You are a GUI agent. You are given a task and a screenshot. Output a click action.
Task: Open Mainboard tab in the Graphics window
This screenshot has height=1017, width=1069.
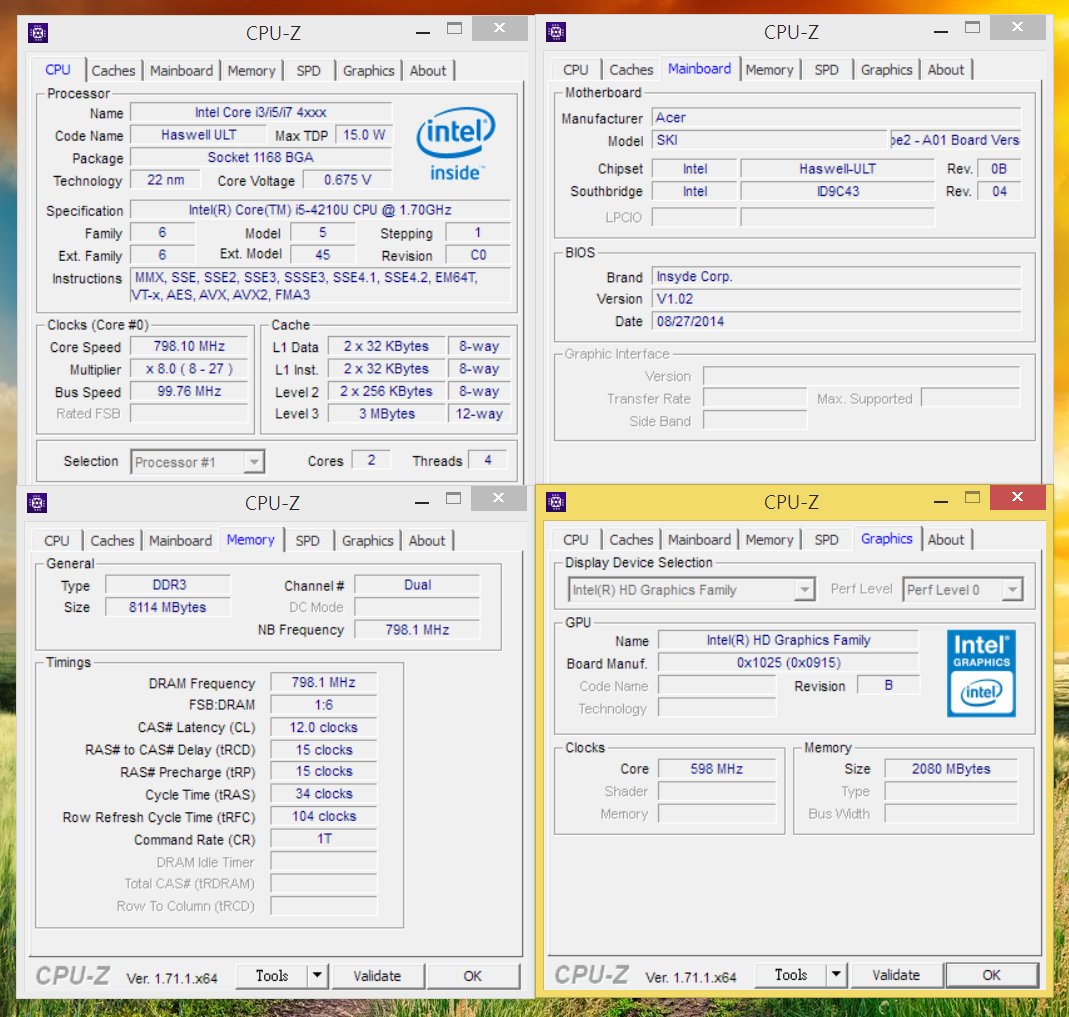699,540
